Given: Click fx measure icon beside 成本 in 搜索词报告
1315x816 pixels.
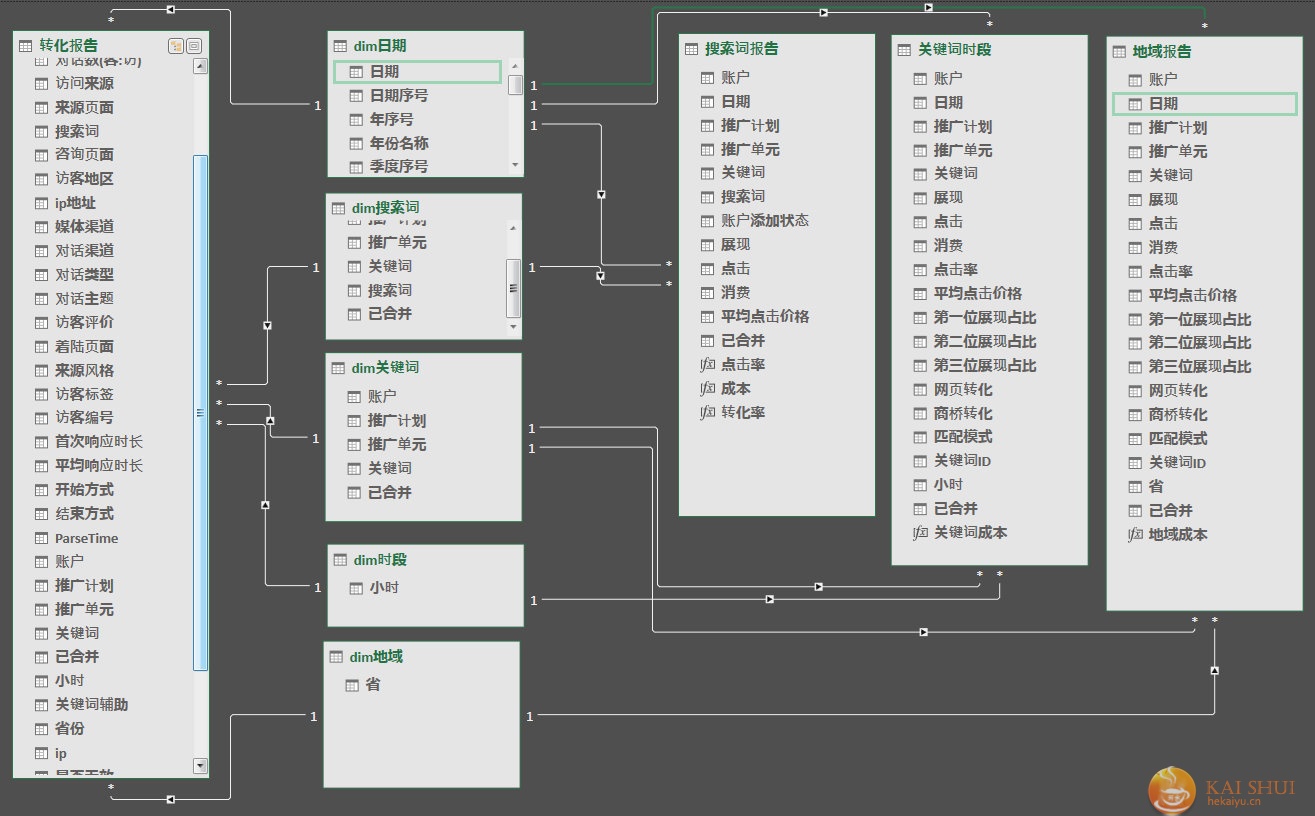Looking at the screenshot, I should 707,389.
